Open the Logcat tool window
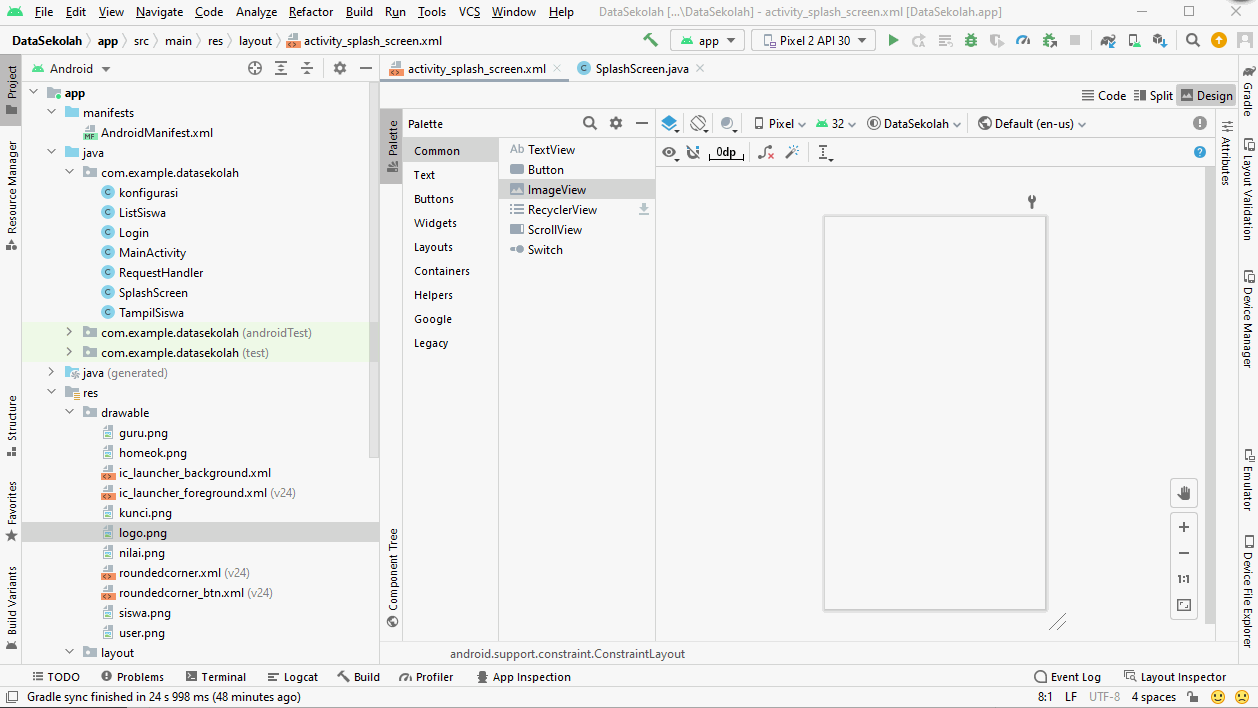The height and width of the screenshot is (708, 1258). click(291, 677)
